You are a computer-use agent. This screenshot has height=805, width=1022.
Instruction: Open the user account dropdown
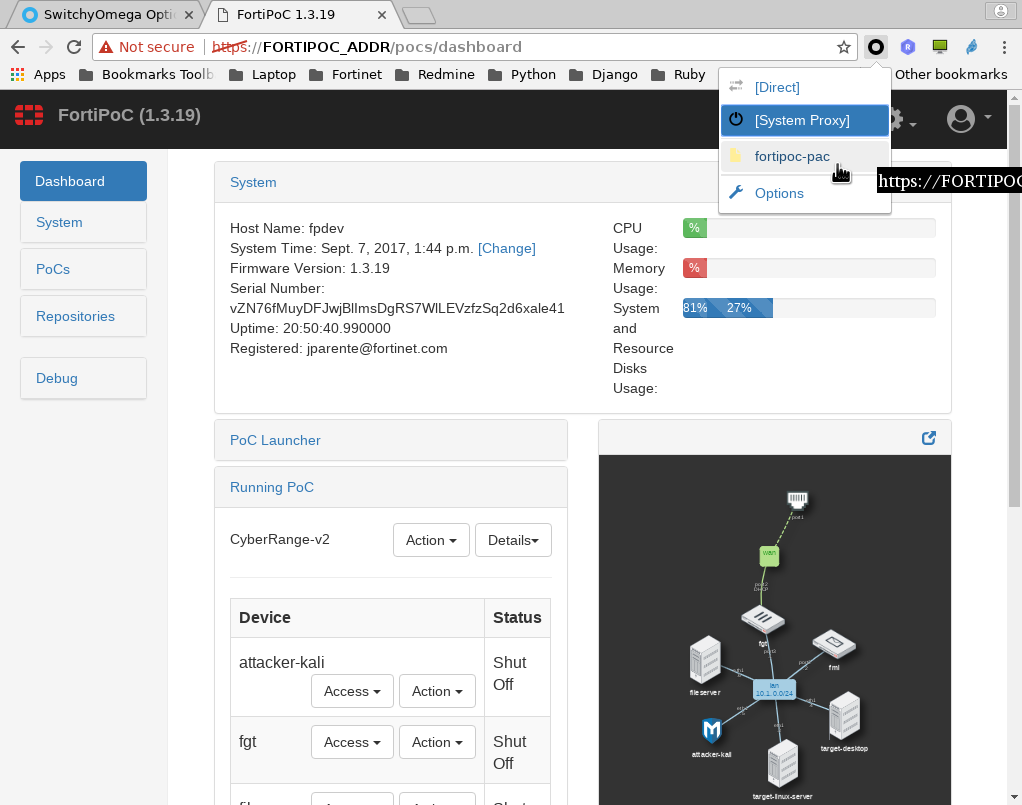[x=968, y=119]
